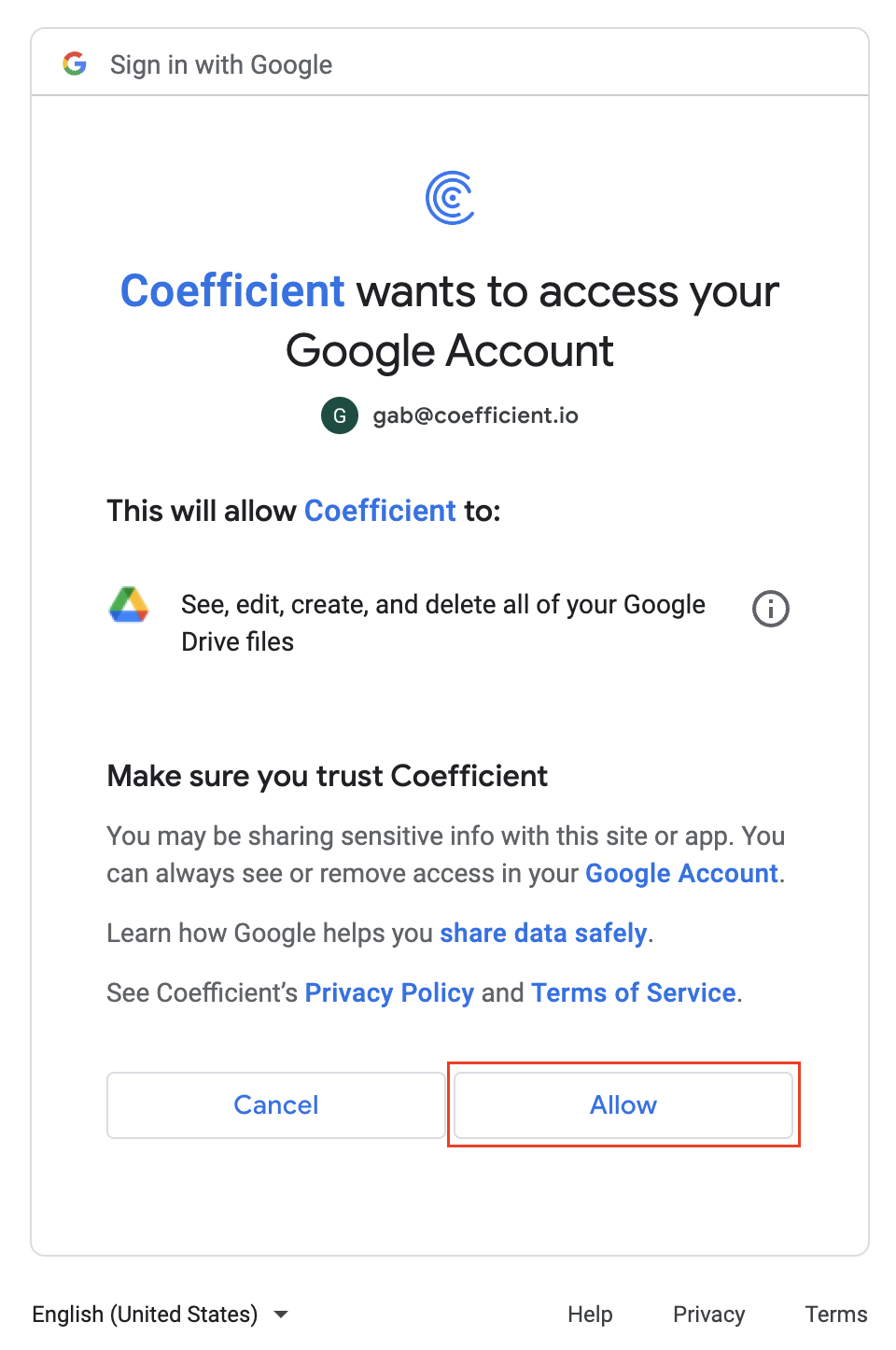The width and height of the screenshot is (896, 1350).
Task: Click Coefficient name in the main heading
Action: click(x=232, y=291)
